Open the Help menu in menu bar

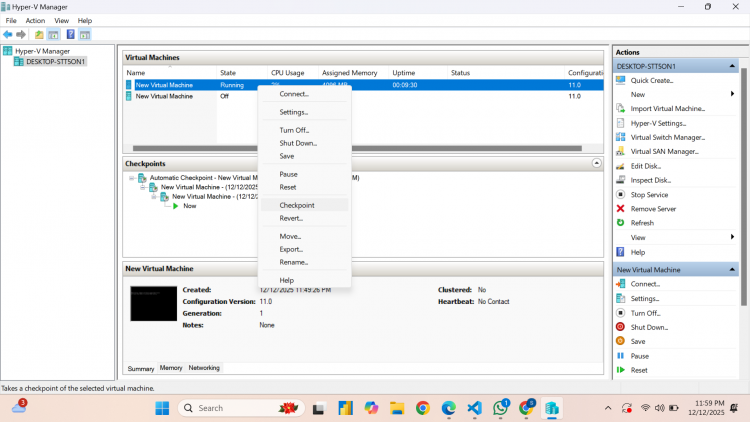[x=85, y=21]
